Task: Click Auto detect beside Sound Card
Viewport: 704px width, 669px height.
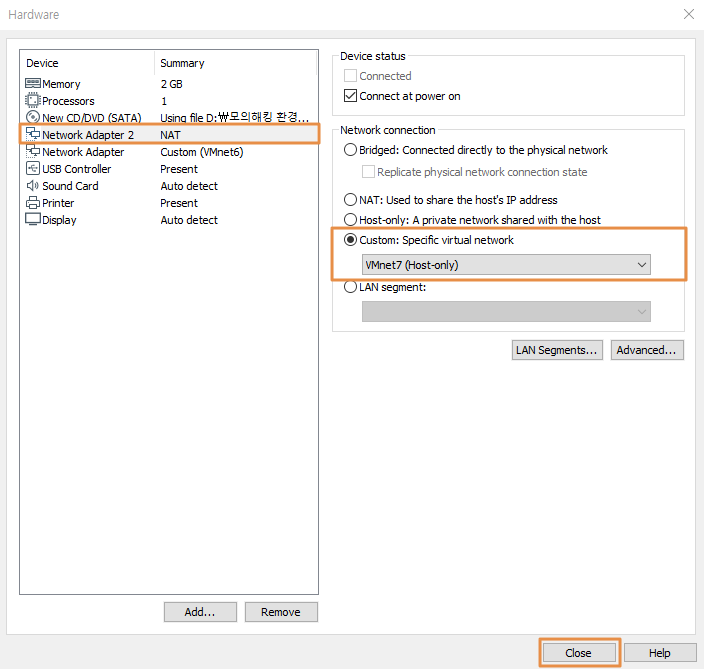Action: pos(189,186)
